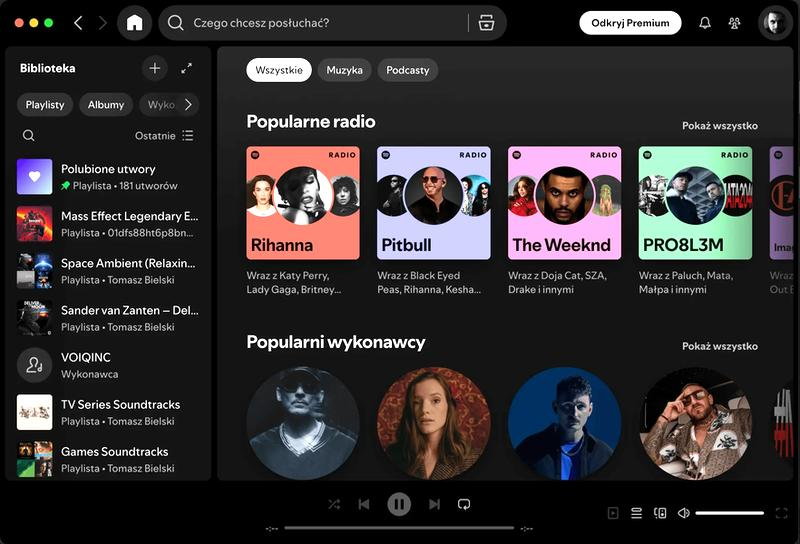Click the Biblioteka header label
Screen dimensions: 800x544
47,68
